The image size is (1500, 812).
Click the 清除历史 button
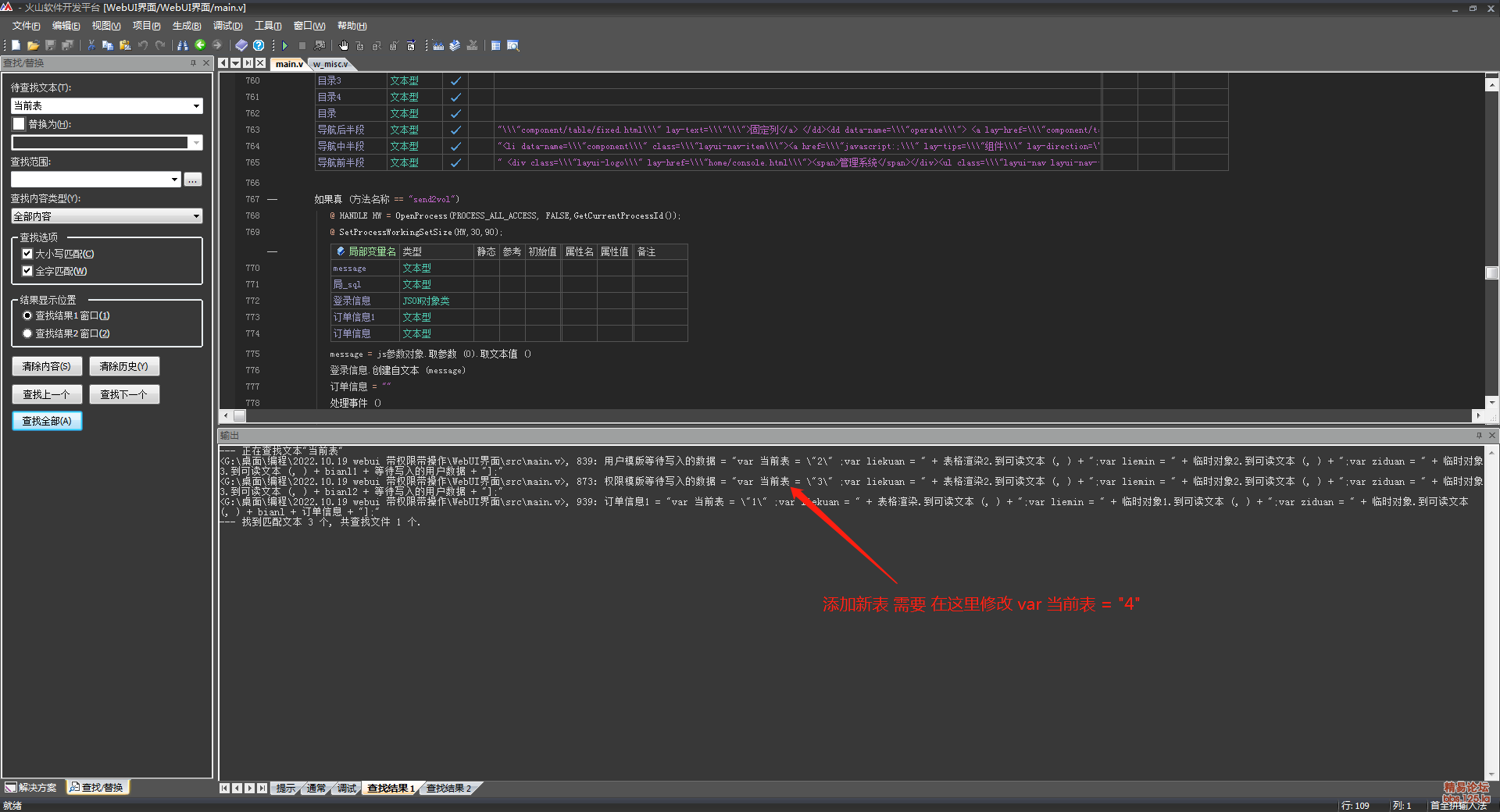click(124, 366)
